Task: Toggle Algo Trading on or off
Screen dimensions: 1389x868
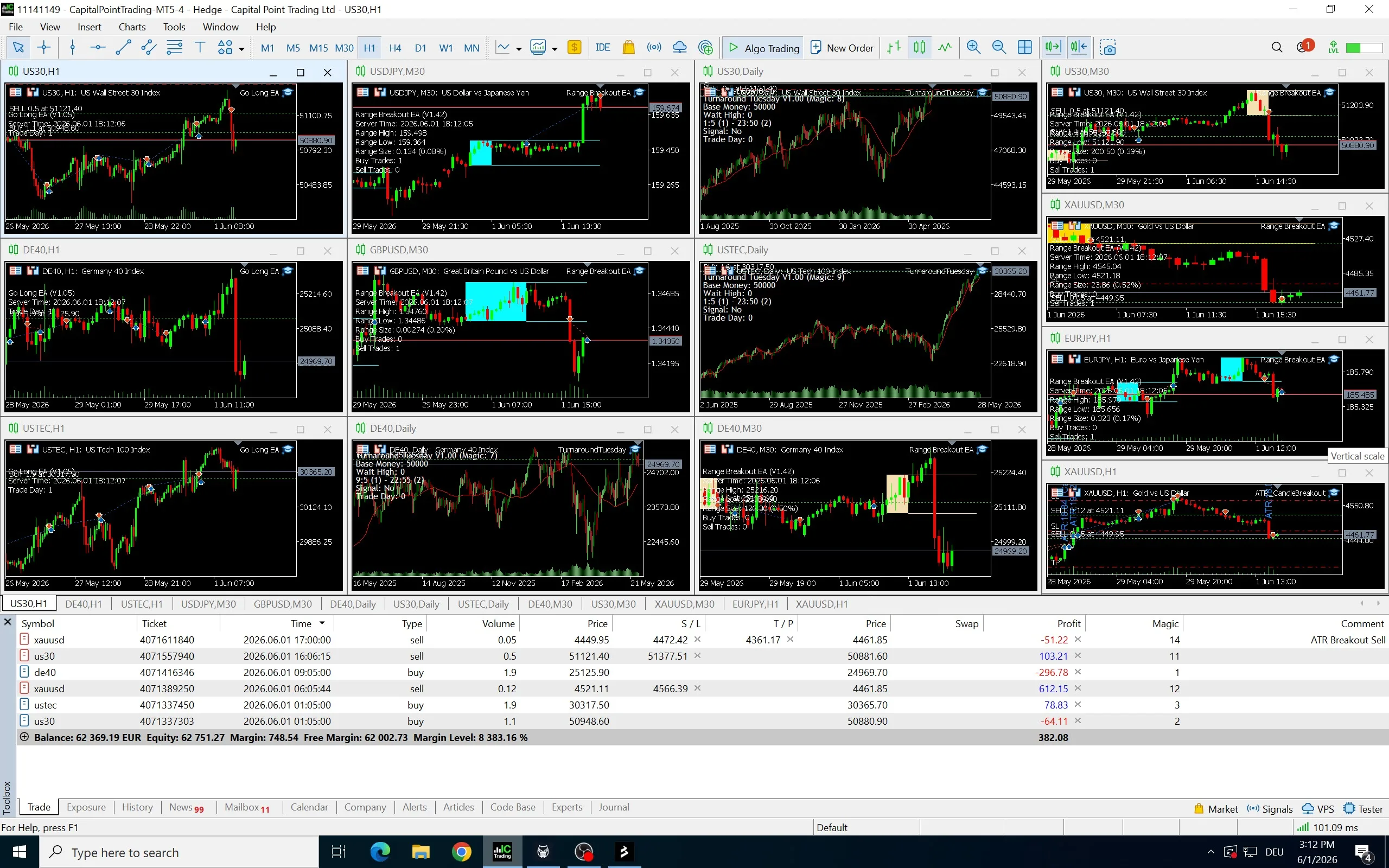Action: pyautogui.click(x=763, y=48)
